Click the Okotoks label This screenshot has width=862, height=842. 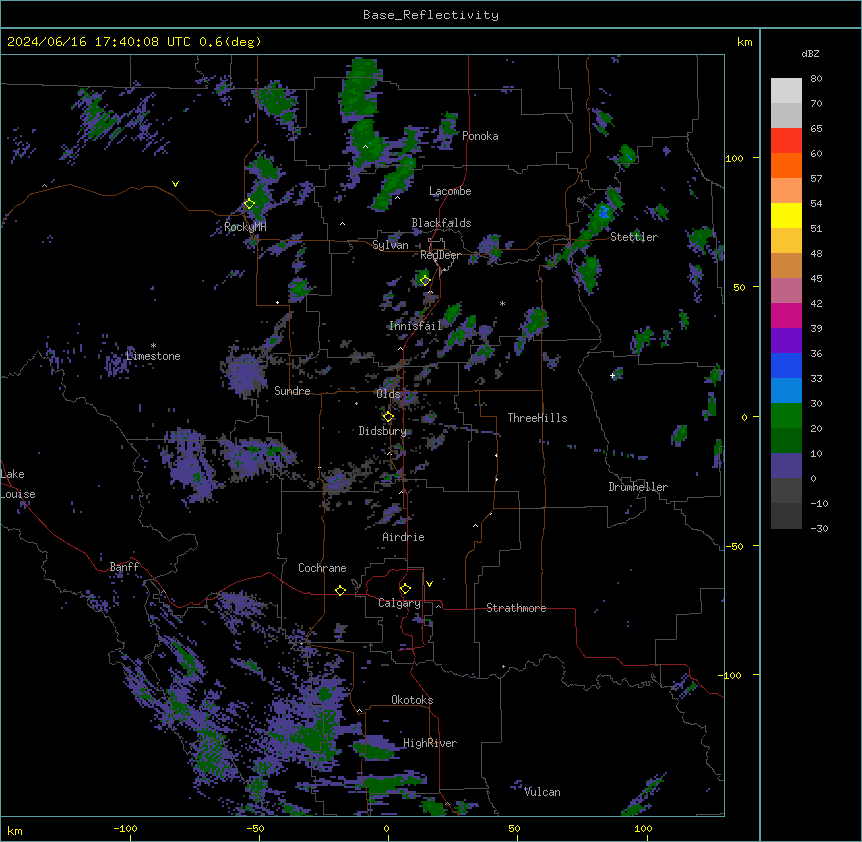[412, 700]
